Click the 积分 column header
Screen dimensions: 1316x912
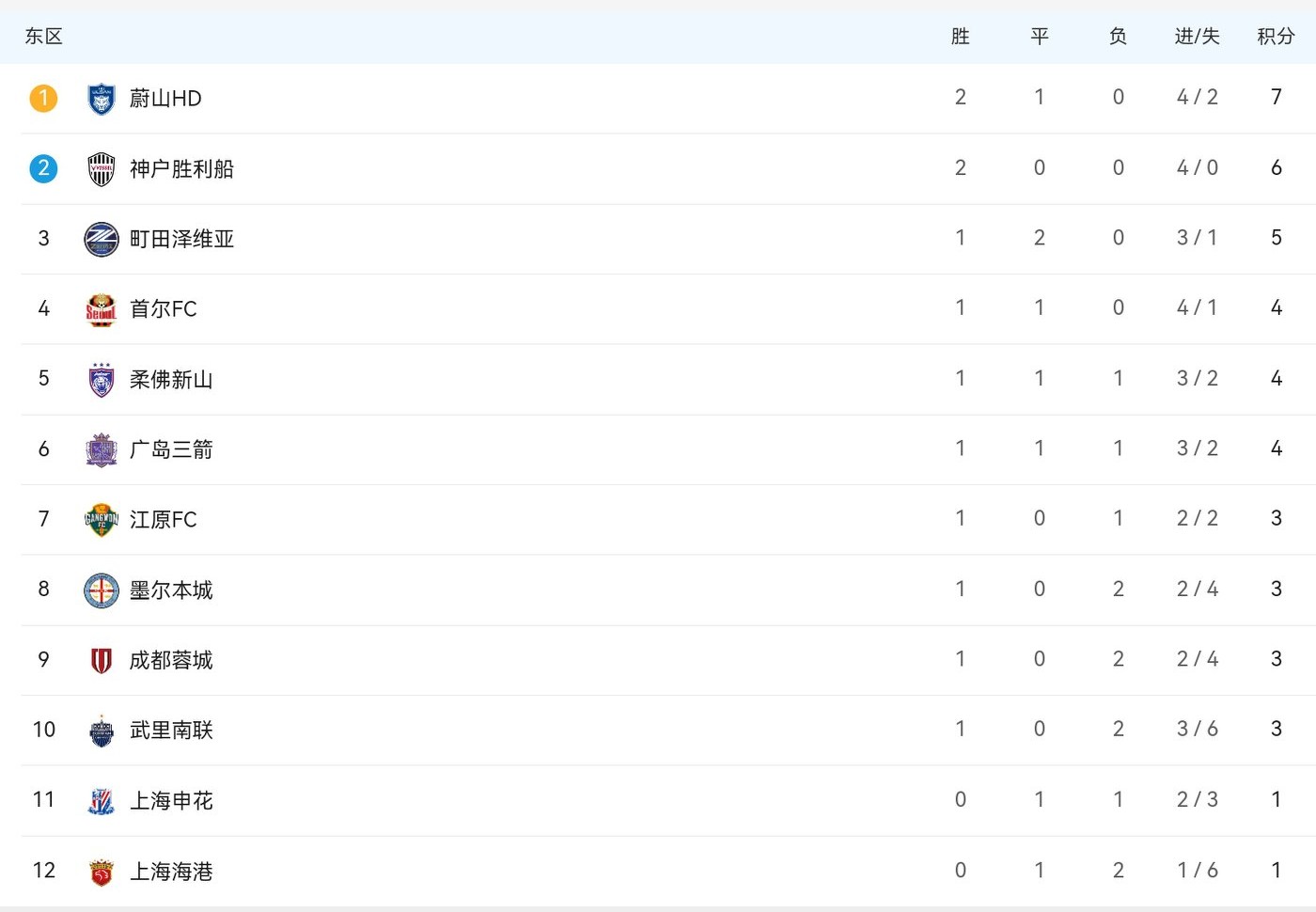[1276, 37]
